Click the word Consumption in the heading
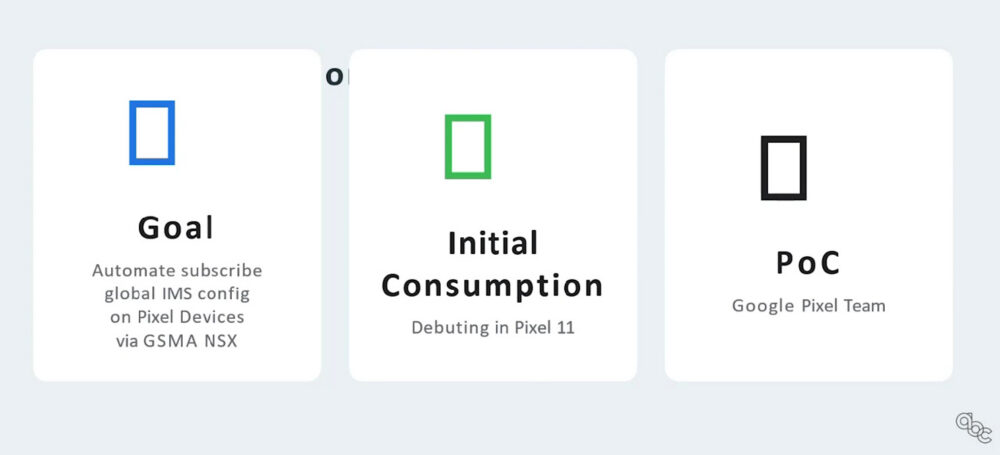The height and width of the screenshot is (455, 1000). [492, 285]
